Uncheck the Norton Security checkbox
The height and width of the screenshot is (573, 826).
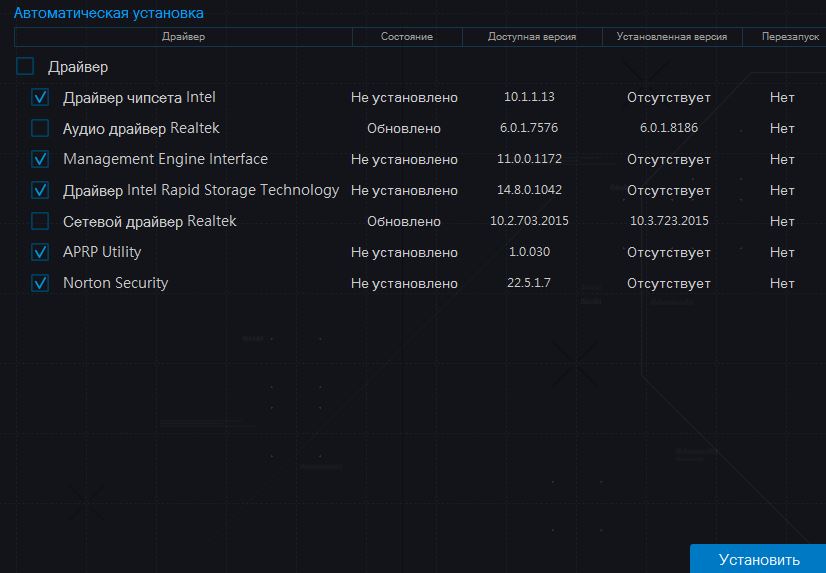(40, 283)
